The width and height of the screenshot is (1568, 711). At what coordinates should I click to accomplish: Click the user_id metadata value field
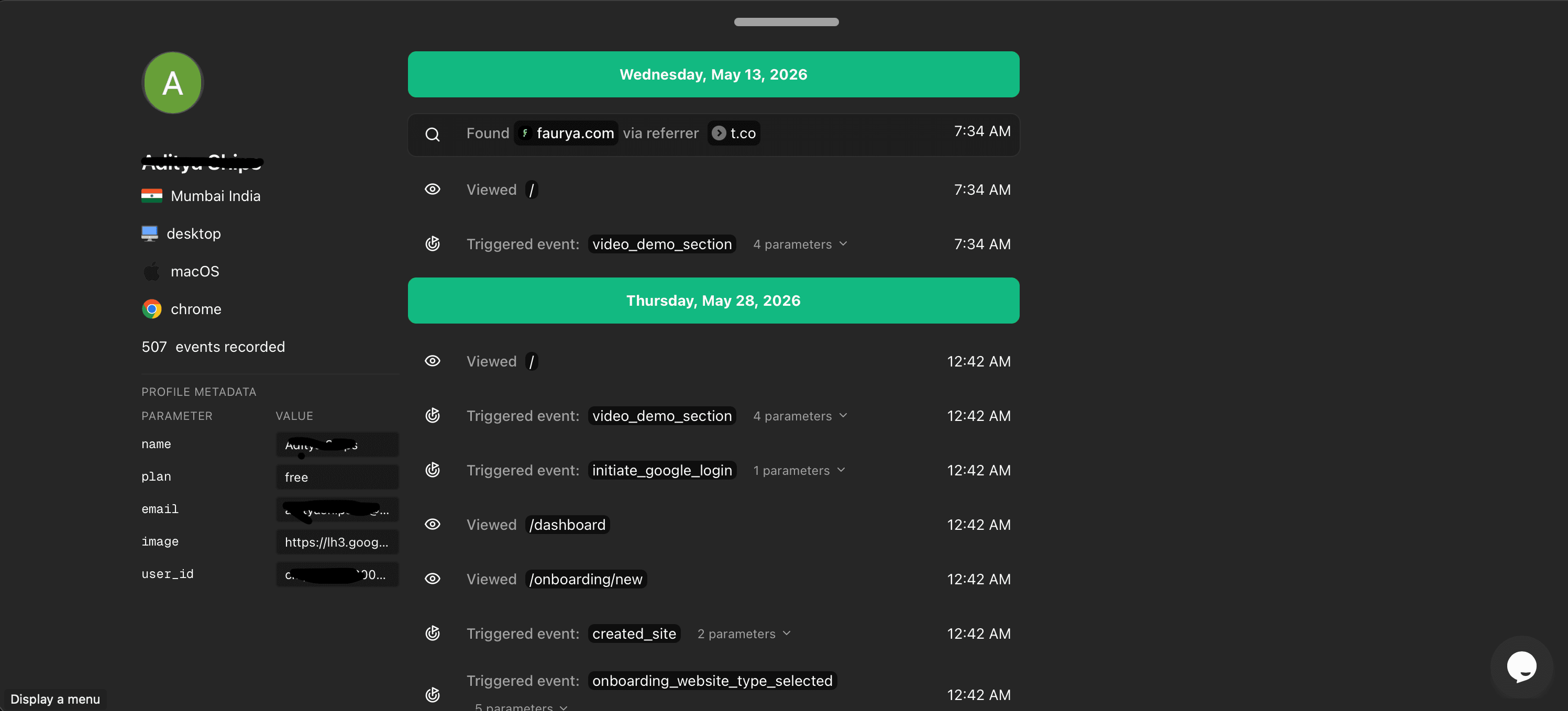(x=337, y=575)
